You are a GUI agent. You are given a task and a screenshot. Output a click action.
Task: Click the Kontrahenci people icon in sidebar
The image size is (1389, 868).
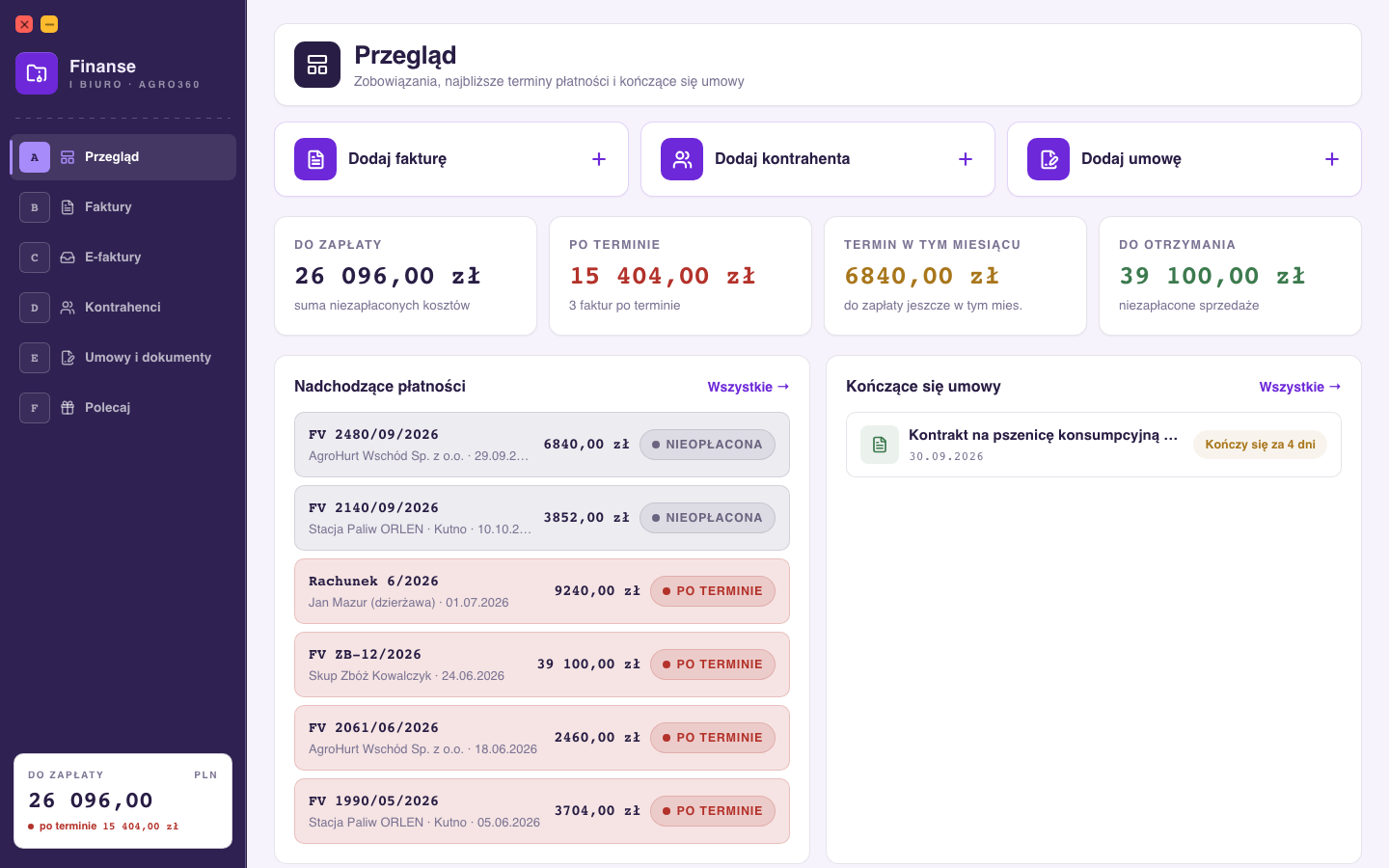click(x=68, y=308)
